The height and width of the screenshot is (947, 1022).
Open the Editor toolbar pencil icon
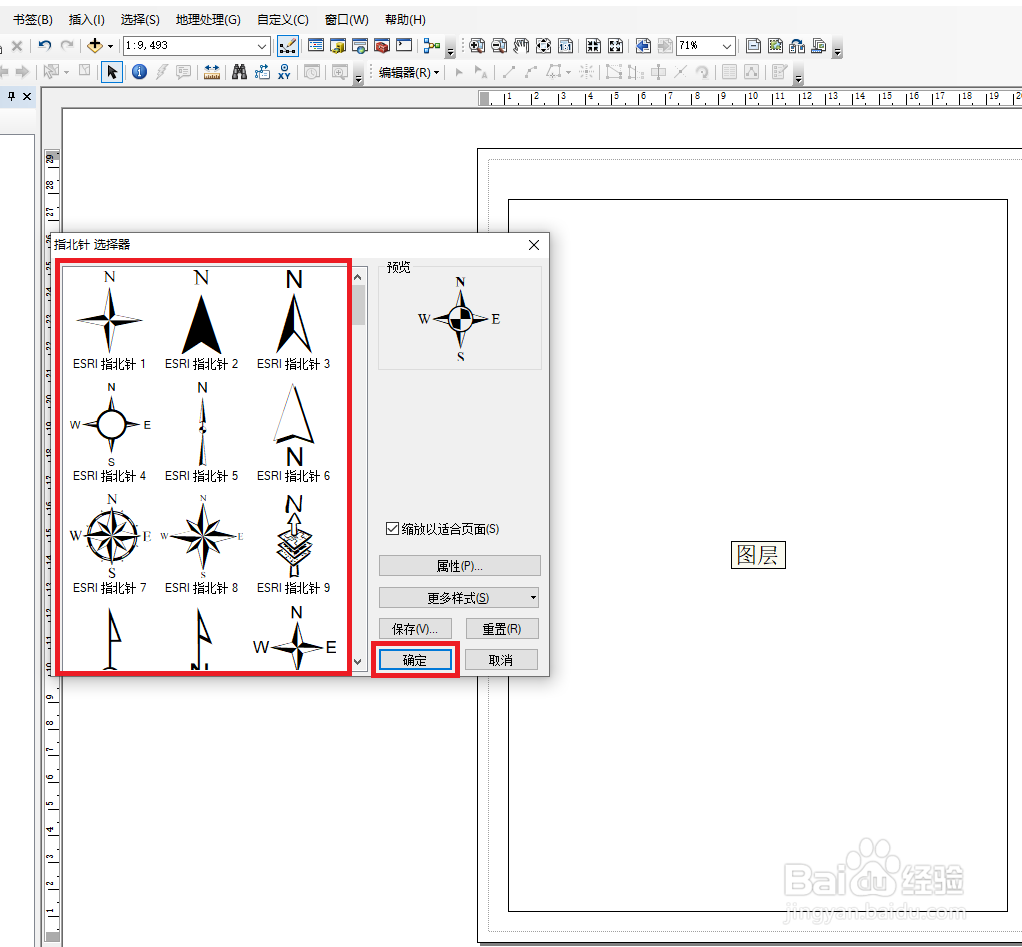[x=287, y=46]
